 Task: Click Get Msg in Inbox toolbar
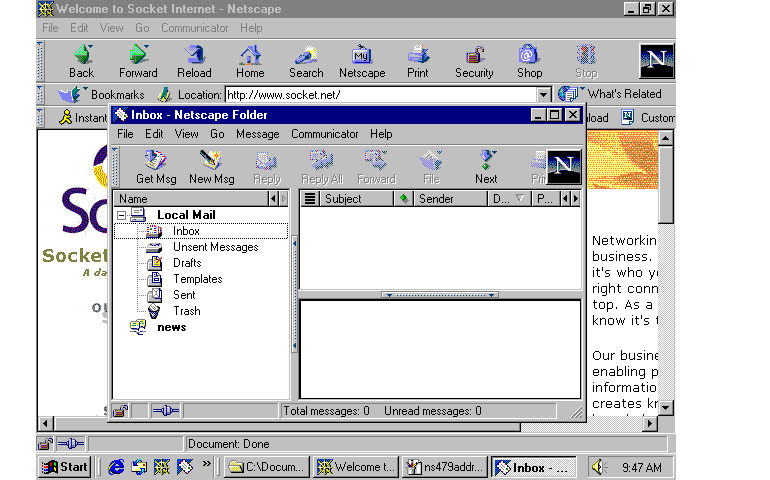click(x=156, y=168)
